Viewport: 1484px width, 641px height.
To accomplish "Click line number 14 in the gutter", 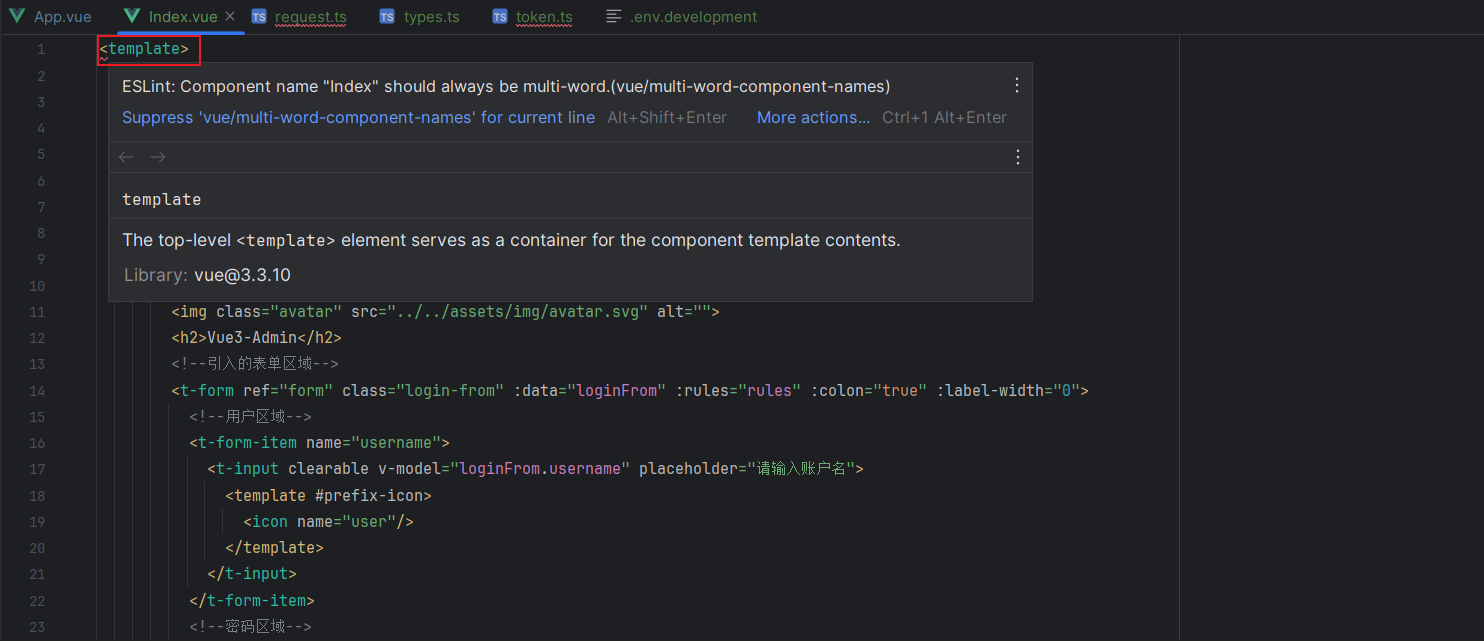I will 37,391.
